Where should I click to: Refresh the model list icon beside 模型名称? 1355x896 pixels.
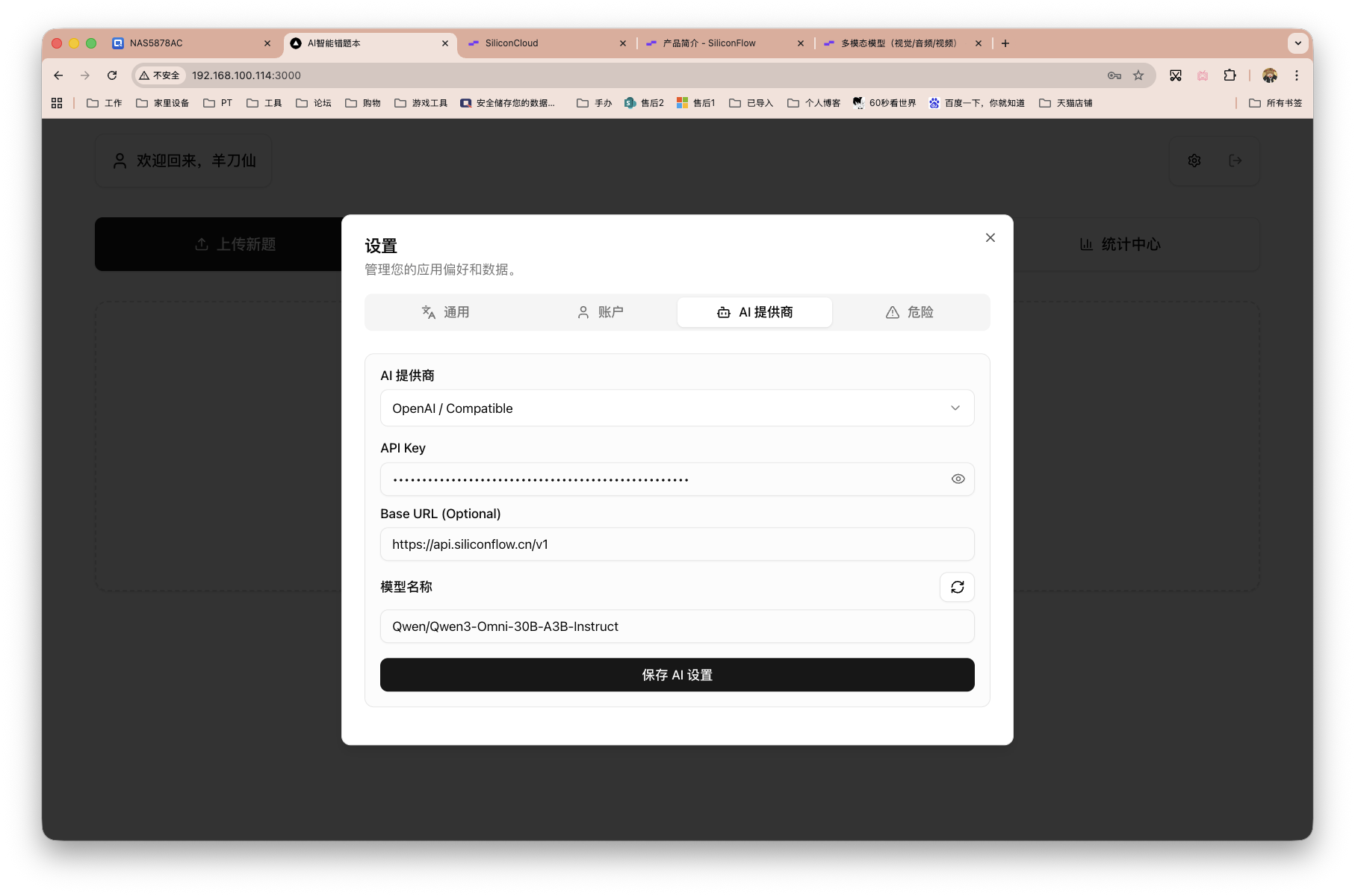click(x=957, y=588)
